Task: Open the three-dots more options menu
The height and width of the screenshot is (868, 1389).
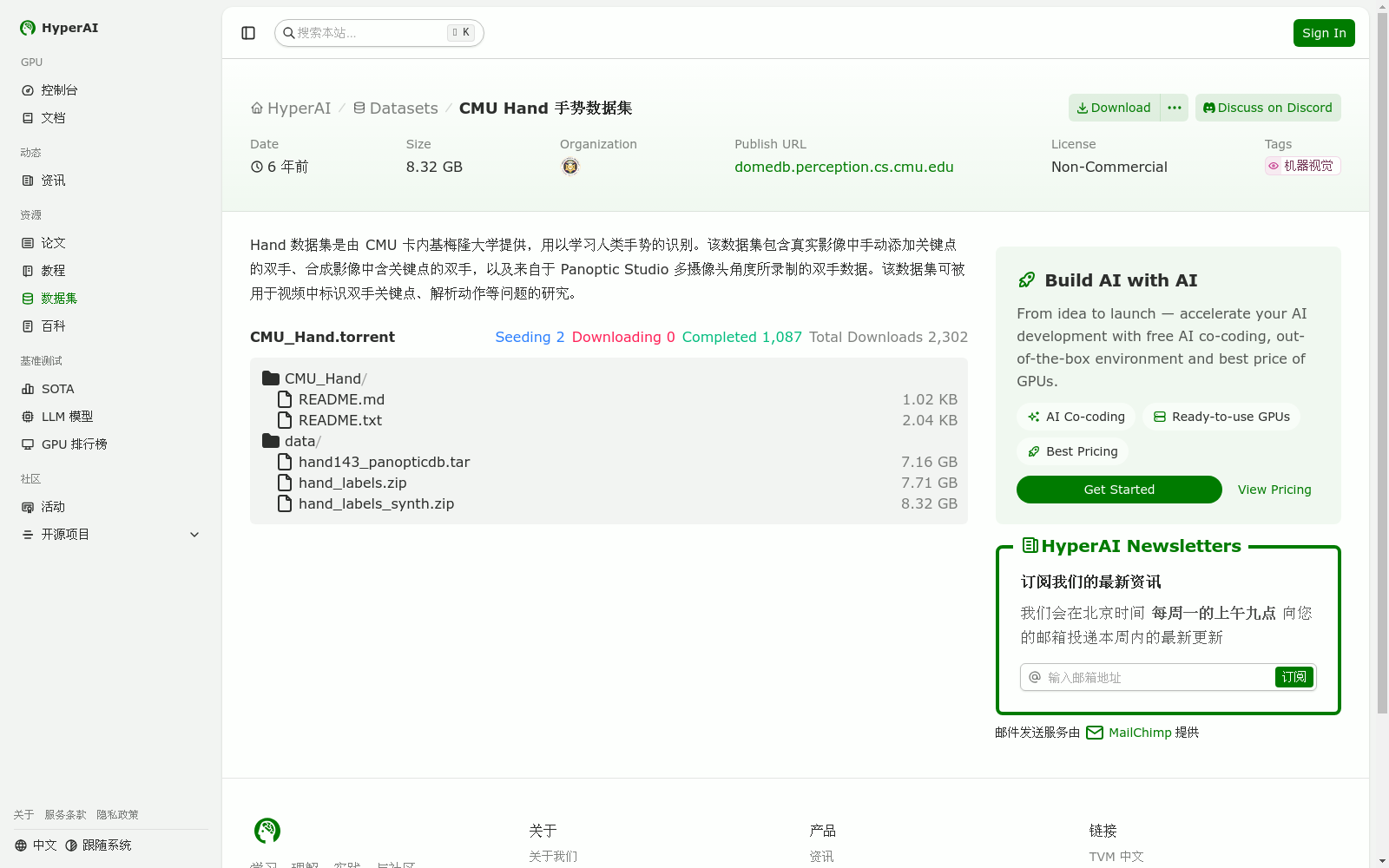Action: coord(1175,108)
